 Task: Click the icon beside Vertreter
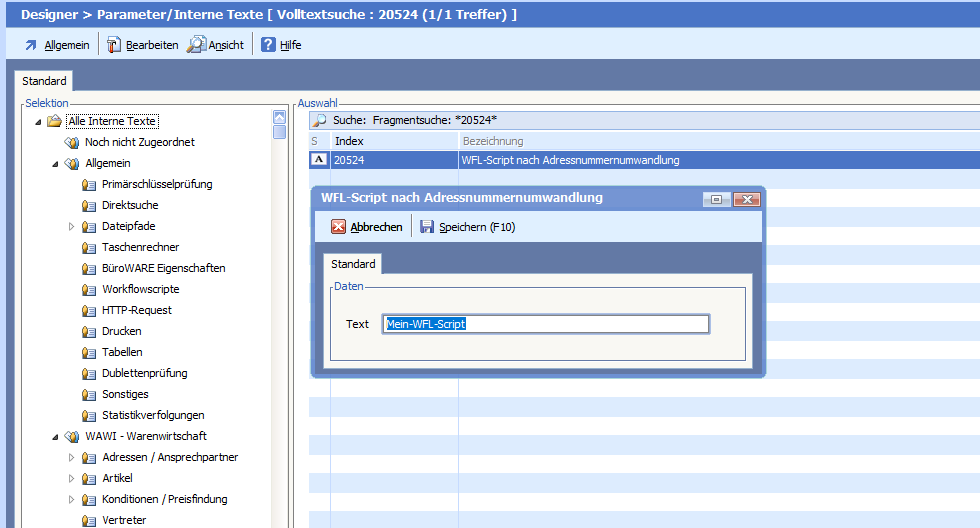[x=89, y=521]
